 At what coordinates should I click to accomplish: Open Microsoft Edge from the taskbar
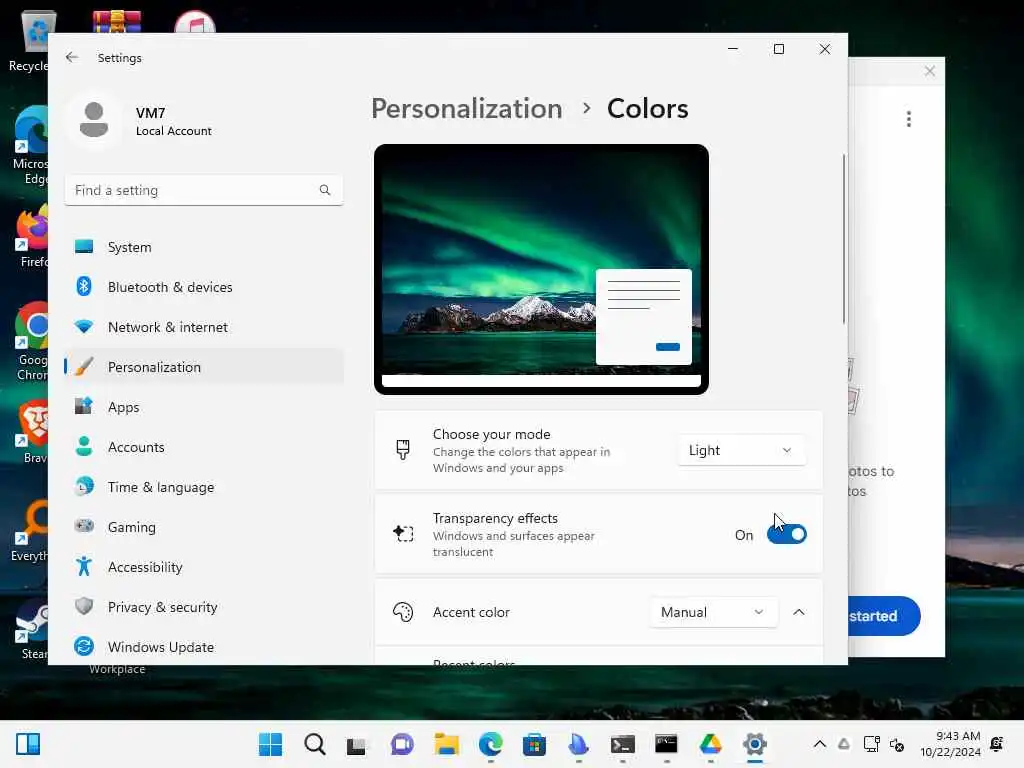(x=490, y=744)
